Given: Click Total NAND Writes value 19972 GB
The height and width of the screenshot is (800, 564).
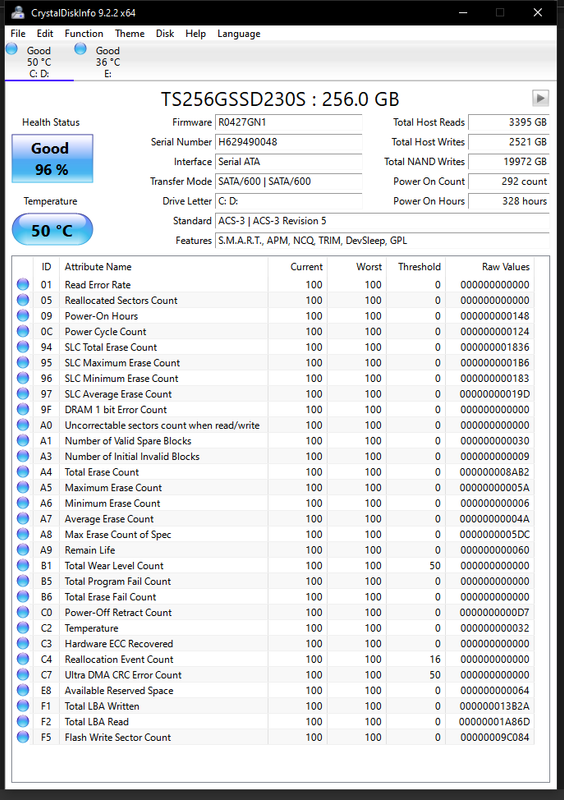Looking at the screenshot, I should [509, 162].
